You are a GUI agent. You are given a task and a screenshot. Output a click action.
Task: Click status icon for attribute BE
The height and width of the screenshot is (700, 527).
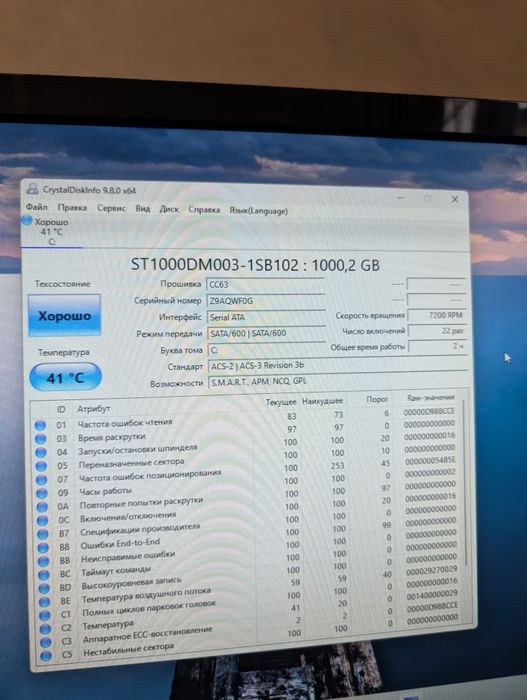(45, 602)
